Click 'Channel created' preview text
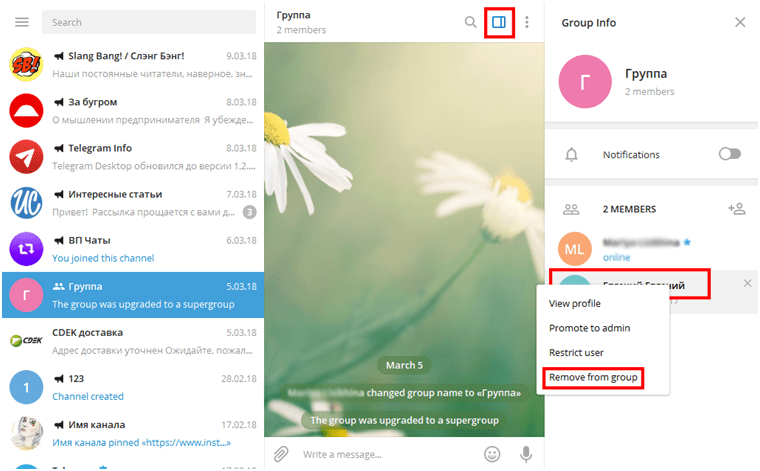 click(x=88, y=396)
